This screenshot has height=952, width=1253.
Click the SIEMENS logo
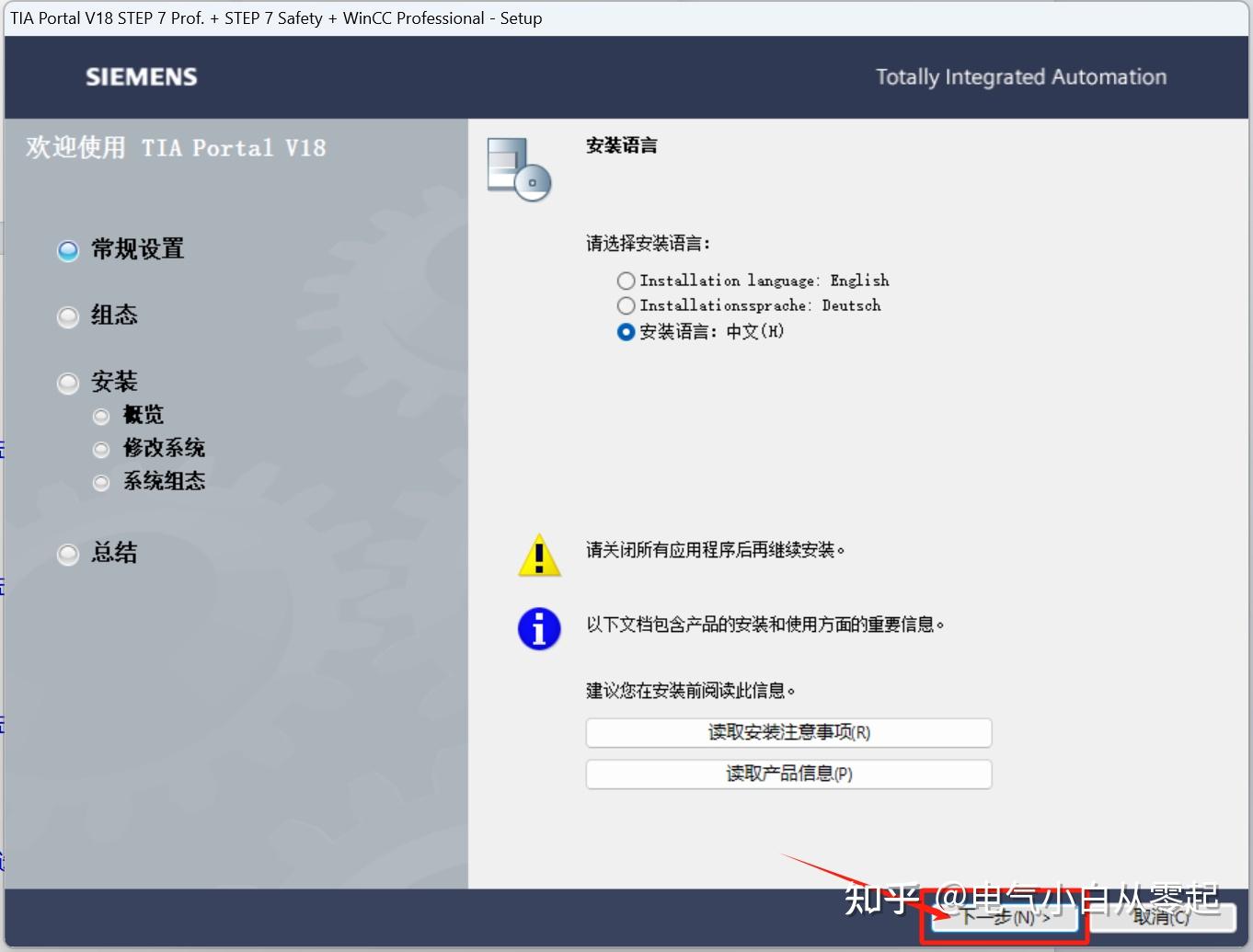tap(140, 76)
